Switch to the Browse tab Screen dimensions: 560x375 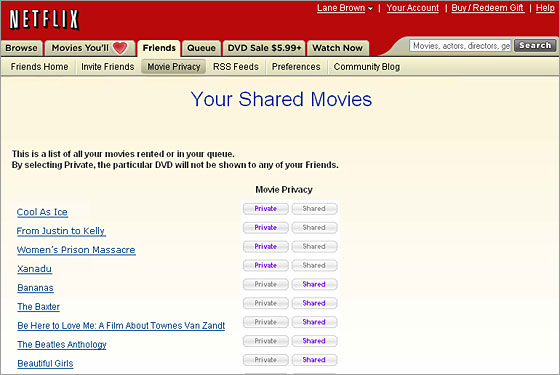(21, 48)
